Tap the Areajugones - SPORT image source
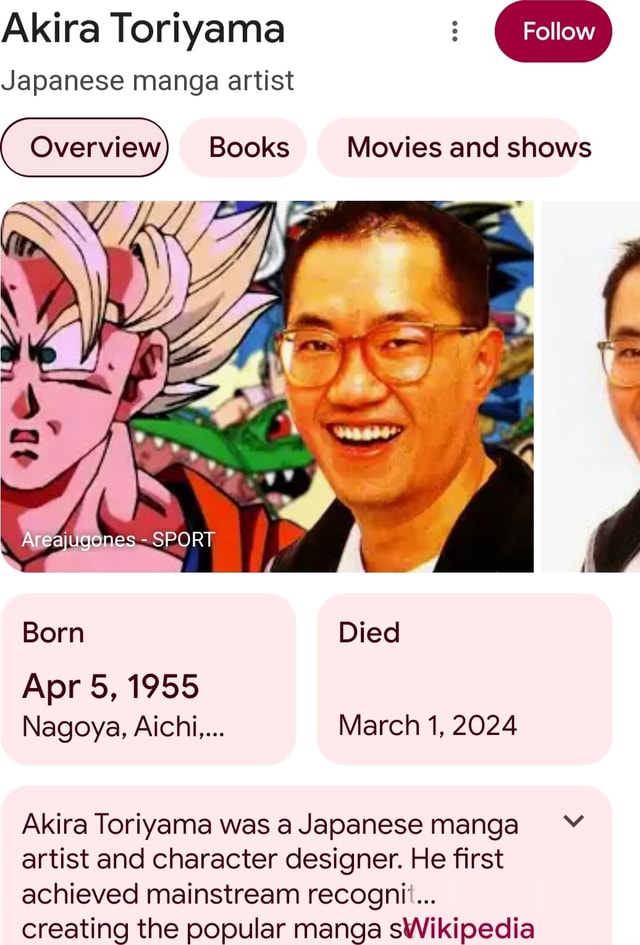Screen dimensions: 640x945 [118, 539]
